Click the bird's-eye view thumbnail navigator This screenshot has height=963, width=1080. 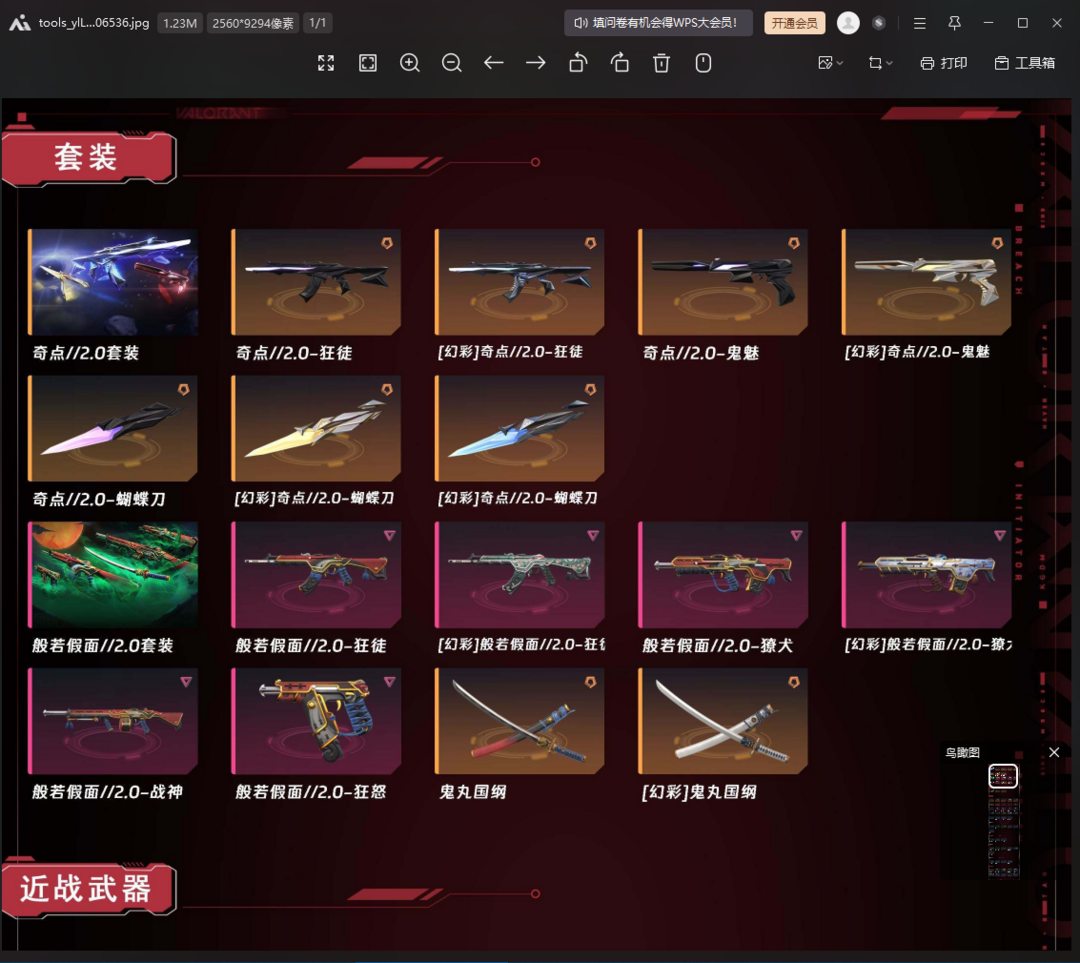pyautogui.click(x=1004, y=820)
